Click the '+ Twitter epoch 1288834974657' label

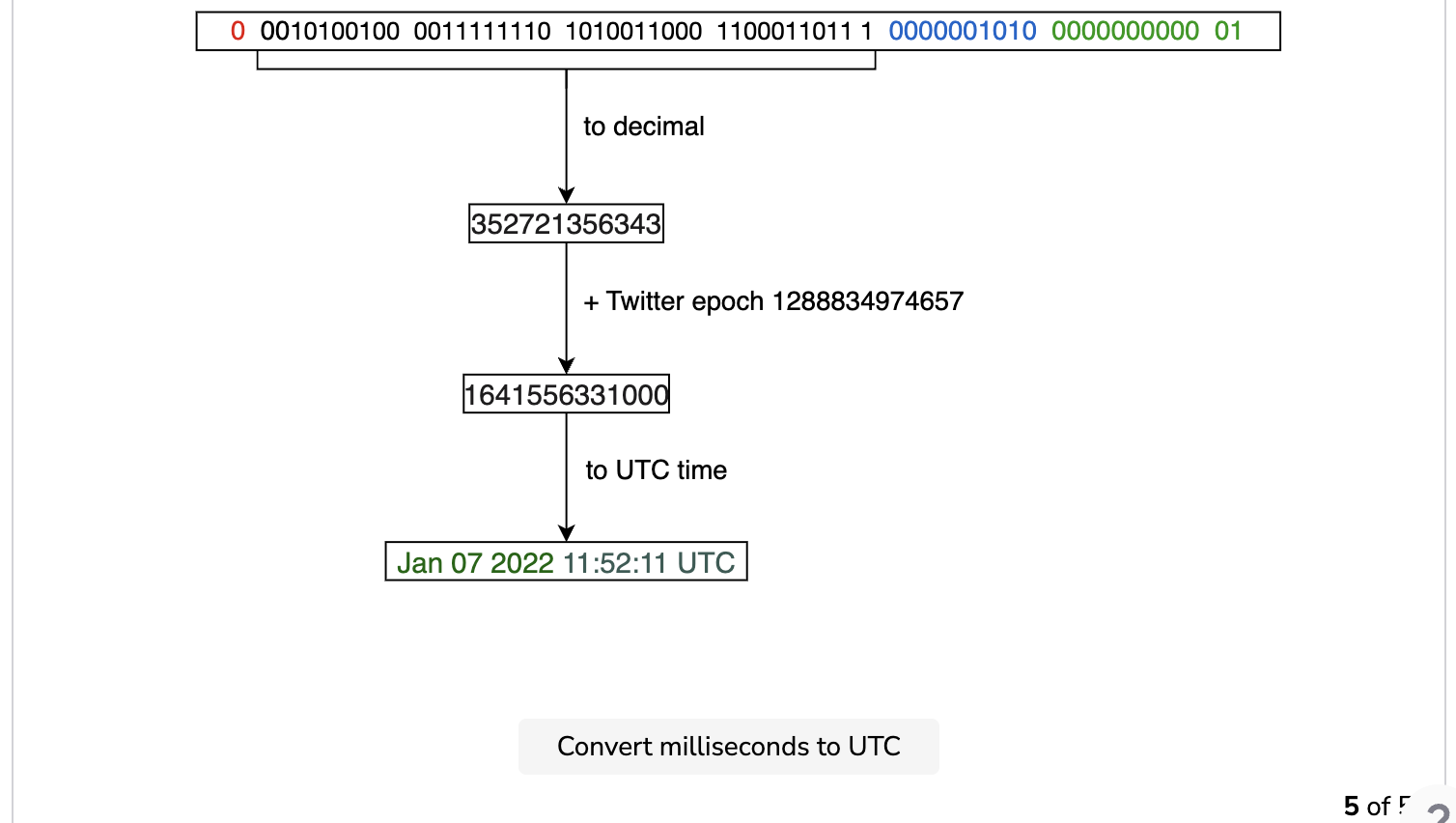(x=773, y=301)
